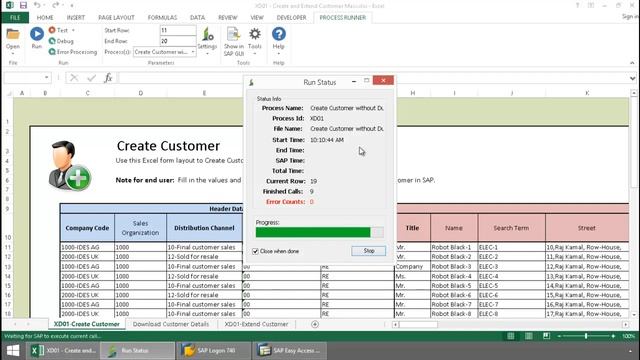640x360 pixels.
Task: Click the zoom slider handle in status bar
Action: click(x=586, y=336)
